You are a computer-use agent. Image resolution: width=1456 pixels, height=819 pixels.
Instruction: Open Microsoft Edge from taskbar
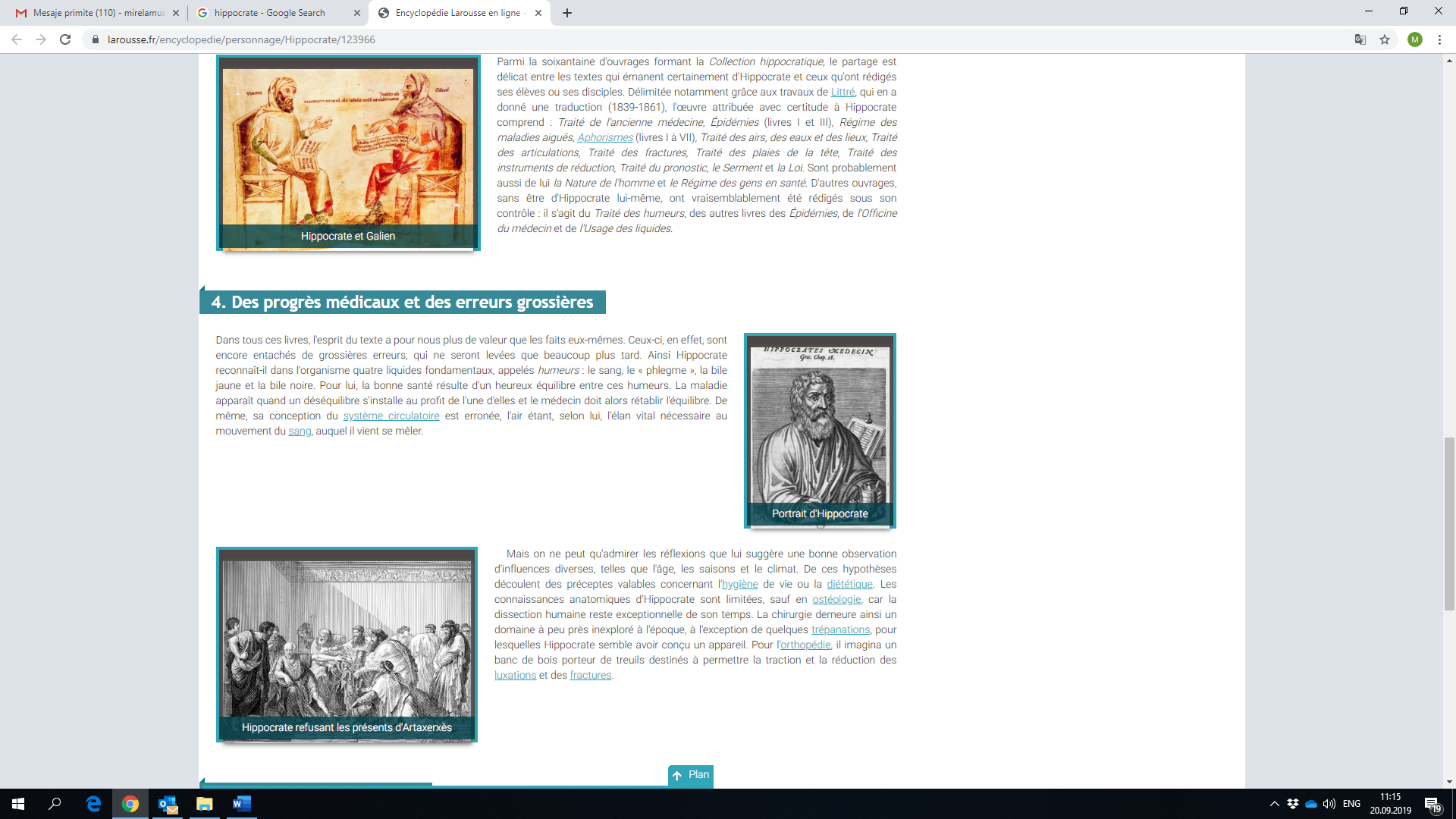pos(93,804)
